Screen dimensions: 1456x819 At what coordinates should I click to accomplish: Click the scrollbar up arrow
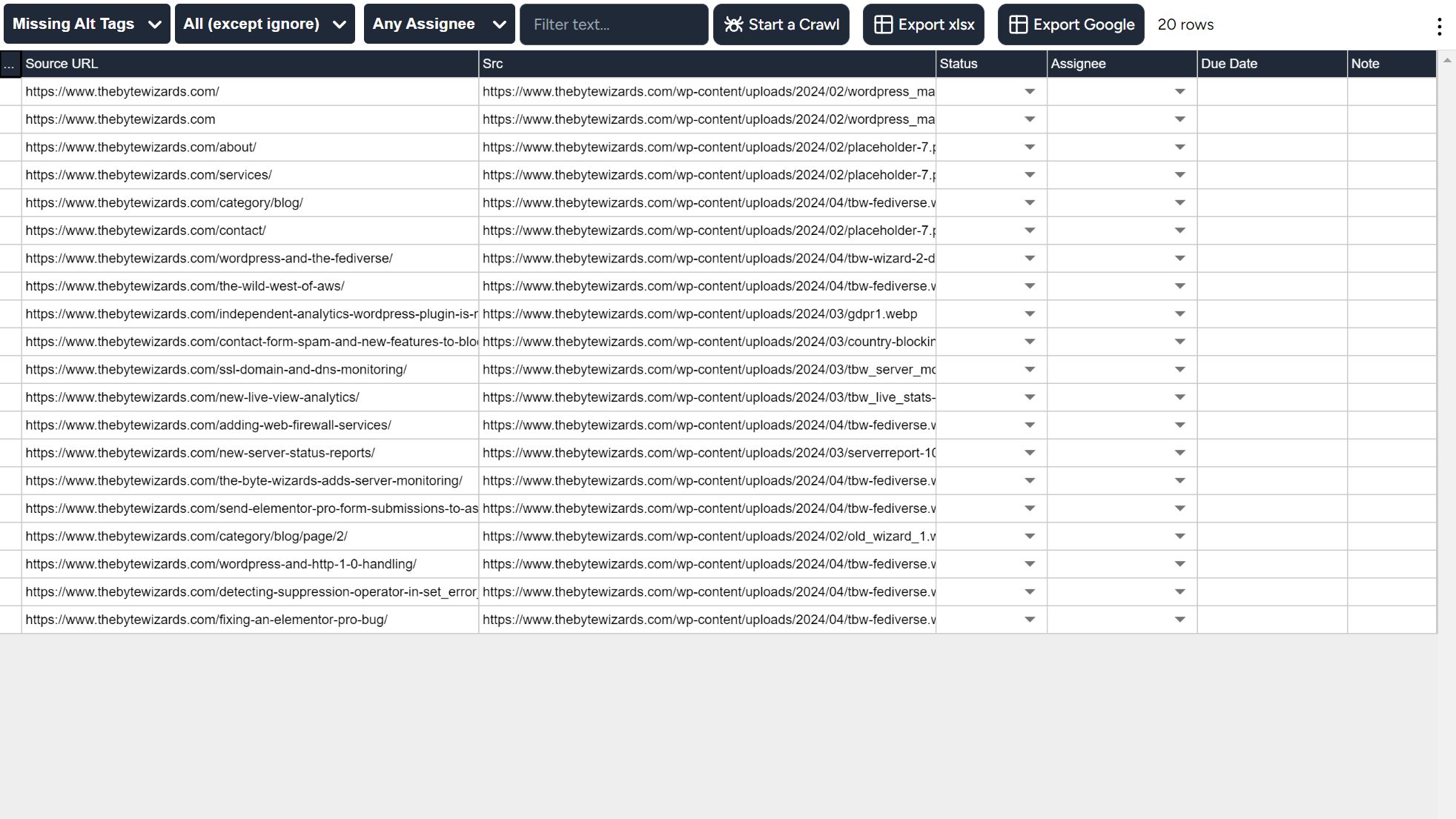tap(1446, 62)
